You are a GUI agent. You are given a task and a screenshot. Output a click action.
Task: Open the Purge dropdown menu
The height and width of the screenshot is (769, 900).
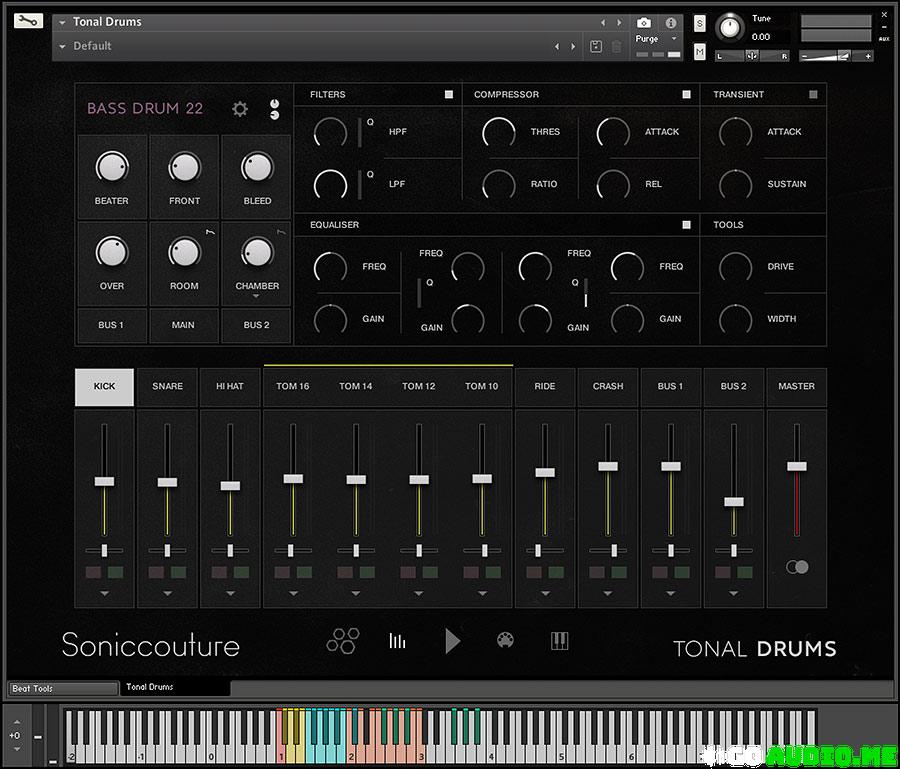click(655, 39)
